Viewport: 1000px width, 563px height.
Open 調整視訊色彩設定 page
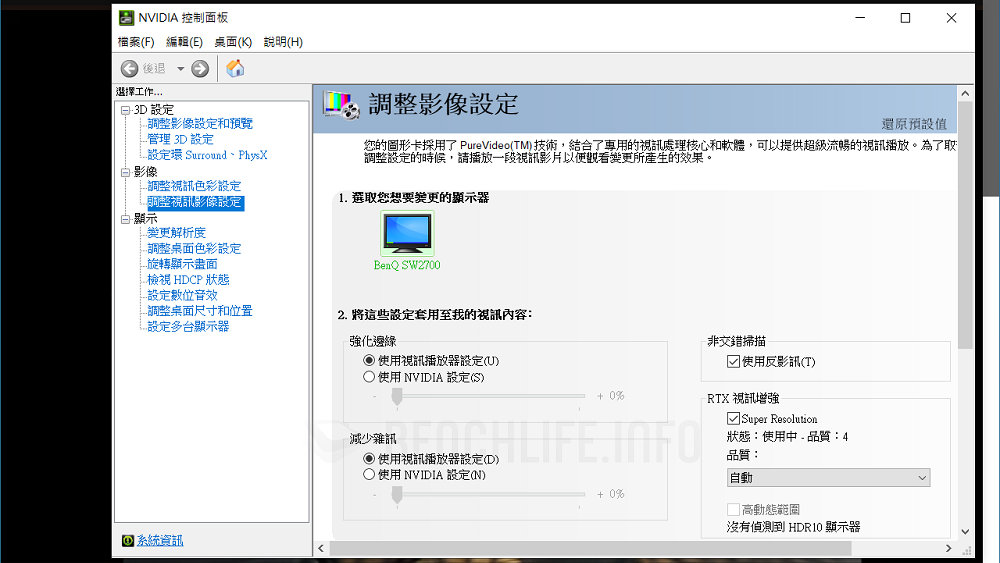[195, 186]
